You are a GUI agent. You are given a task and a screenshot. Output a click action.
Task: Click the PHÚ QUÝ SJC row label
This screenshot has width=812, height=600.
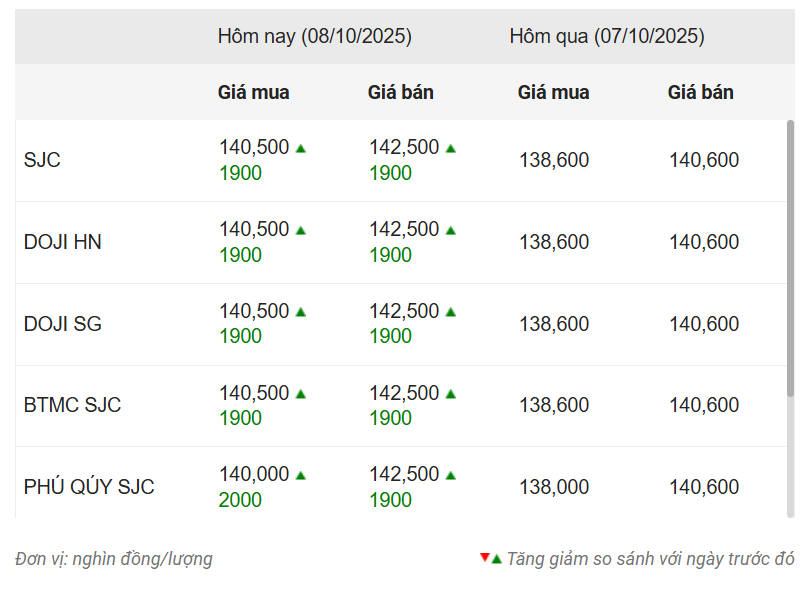click(x=89, y=487)
